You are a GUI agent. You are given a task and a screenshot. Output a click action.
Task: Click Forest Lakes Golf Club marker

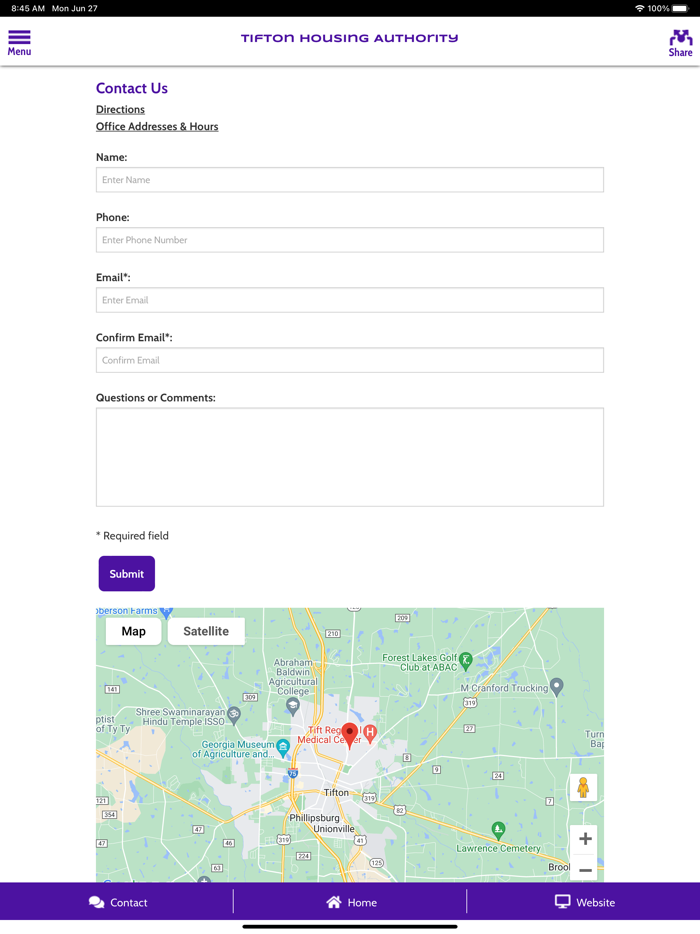(466, 660)
